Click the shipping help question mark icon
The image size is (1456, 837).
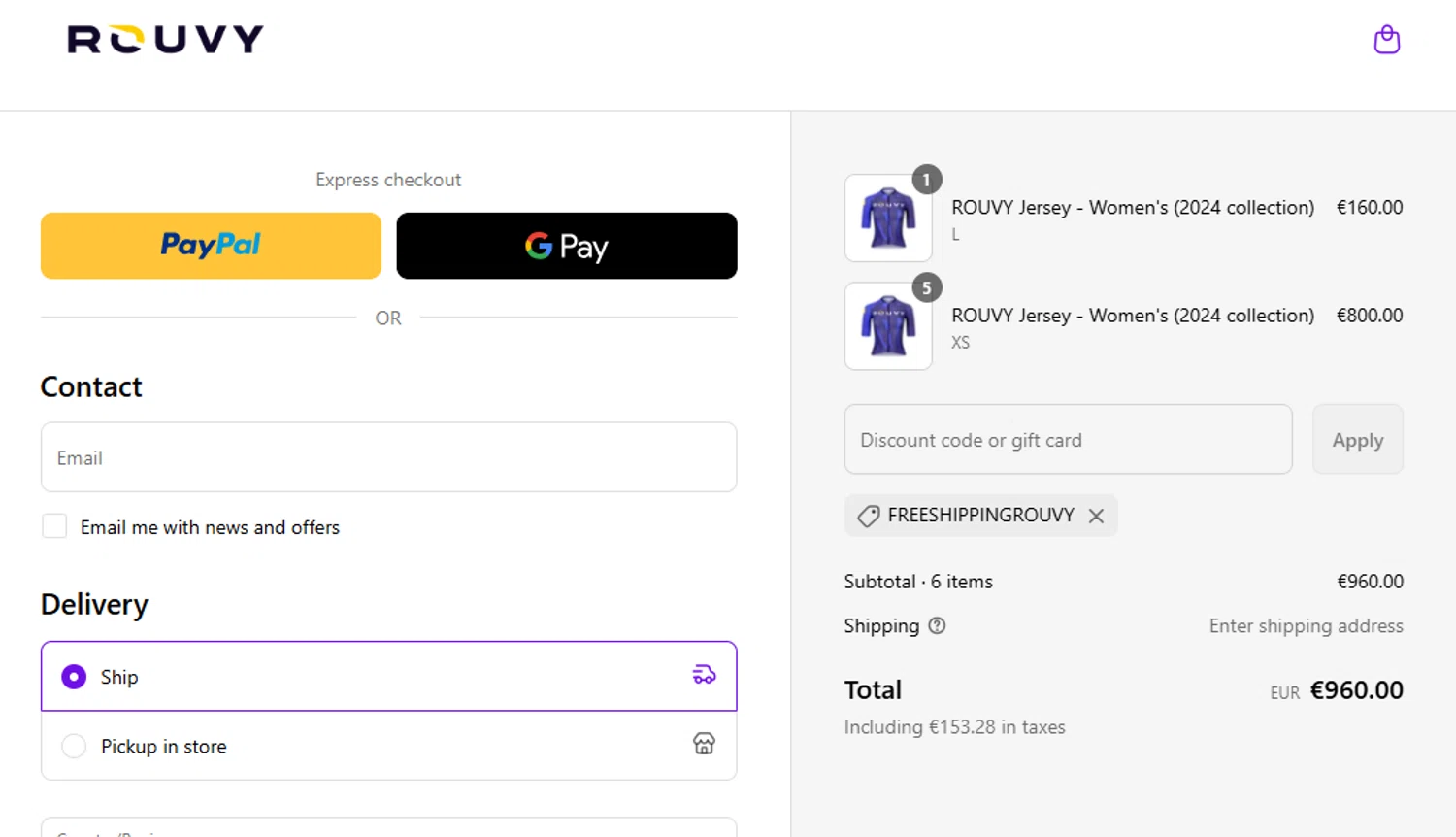click(x=937, y=625)
